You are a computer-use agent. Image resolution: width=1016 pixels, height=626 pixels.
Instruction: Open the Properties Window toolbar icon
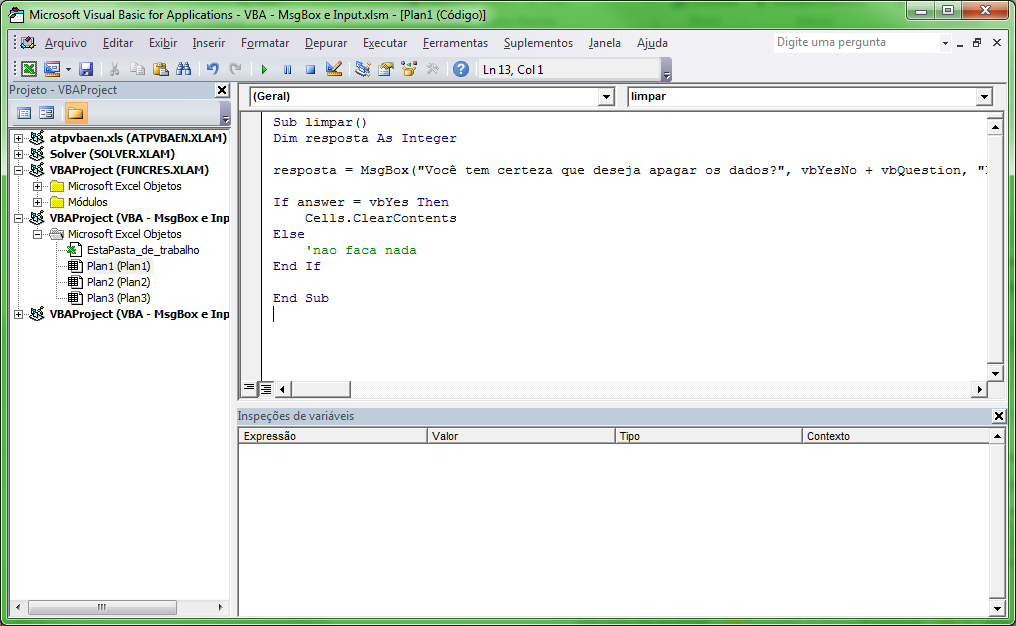tap(386, 69)
